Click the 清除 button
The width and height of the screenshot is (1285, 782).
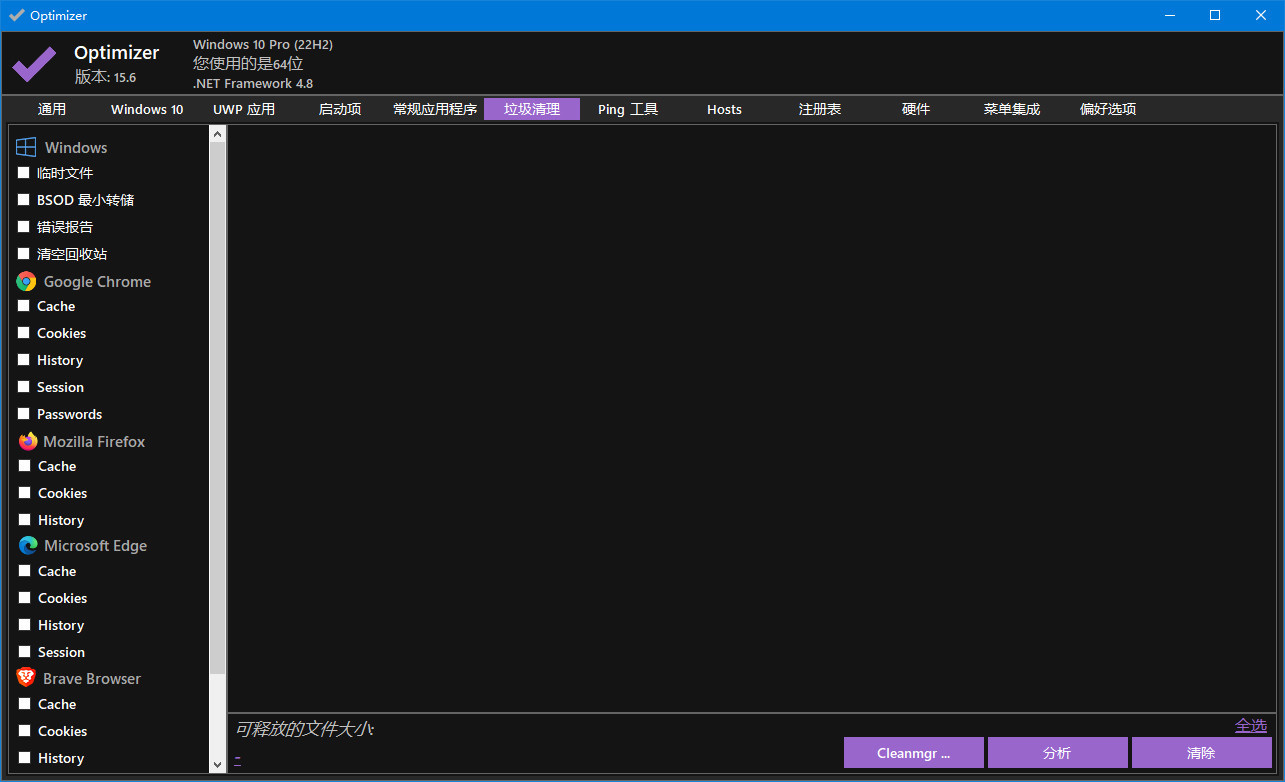click(x=1202, y=753)
